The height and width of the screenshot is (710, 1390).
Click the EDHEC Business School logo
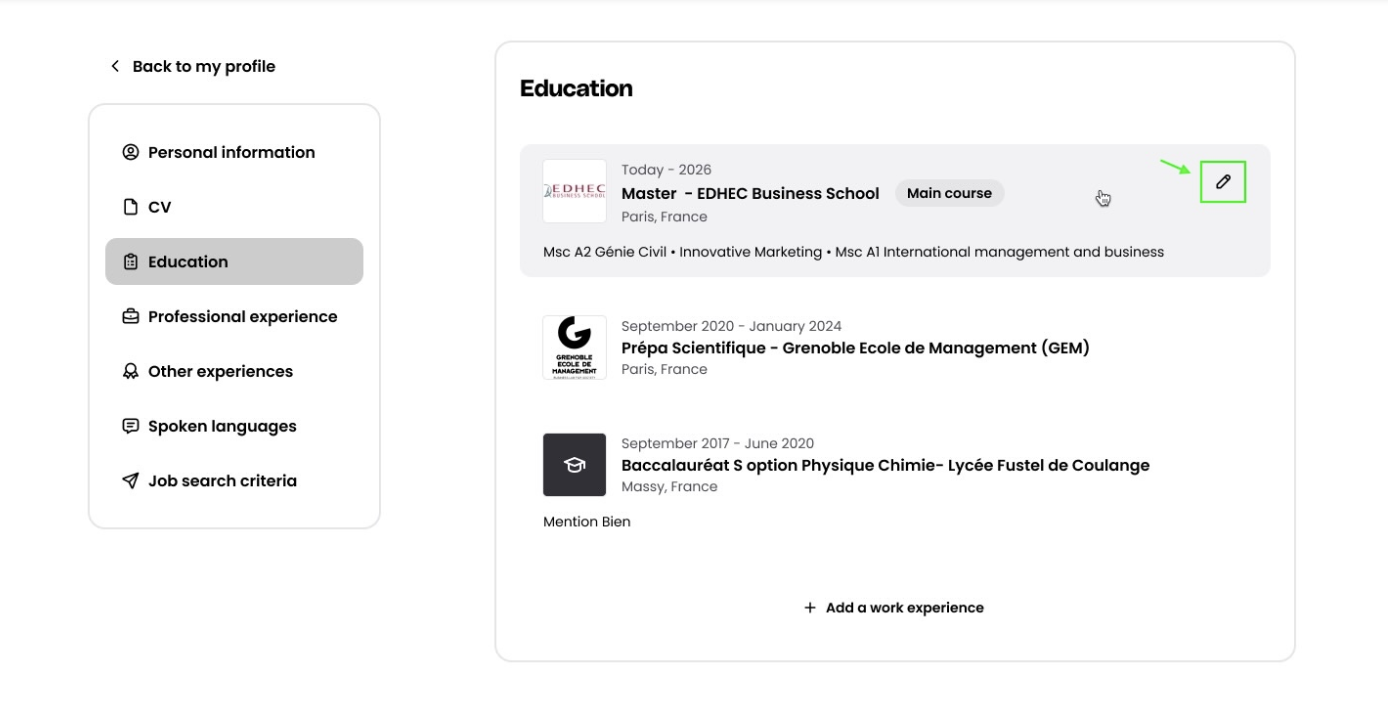pos(574,191)
